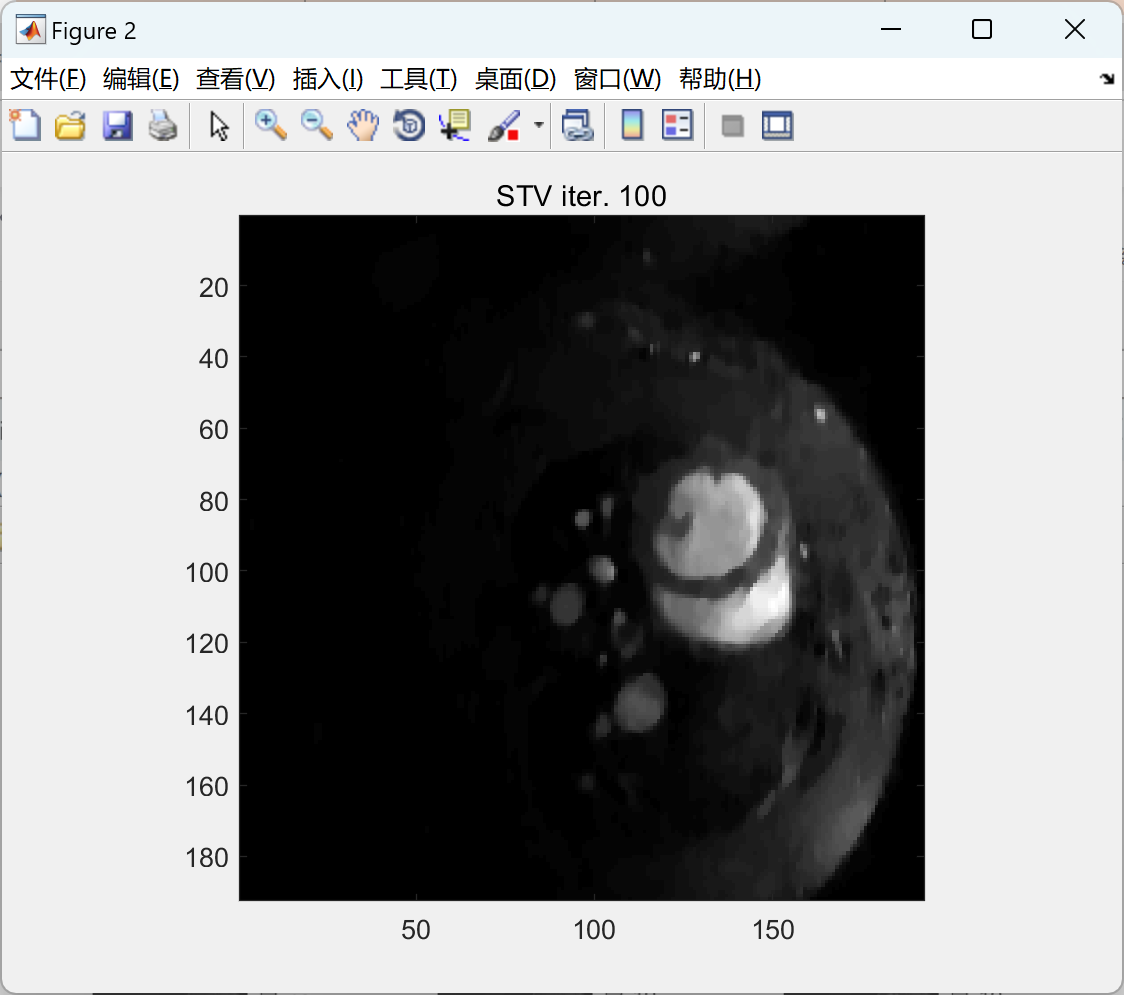Select the Data Cursor tool
Image resolution: width=1124 pixels, height=995 pixels.
(x=455, y=125)
